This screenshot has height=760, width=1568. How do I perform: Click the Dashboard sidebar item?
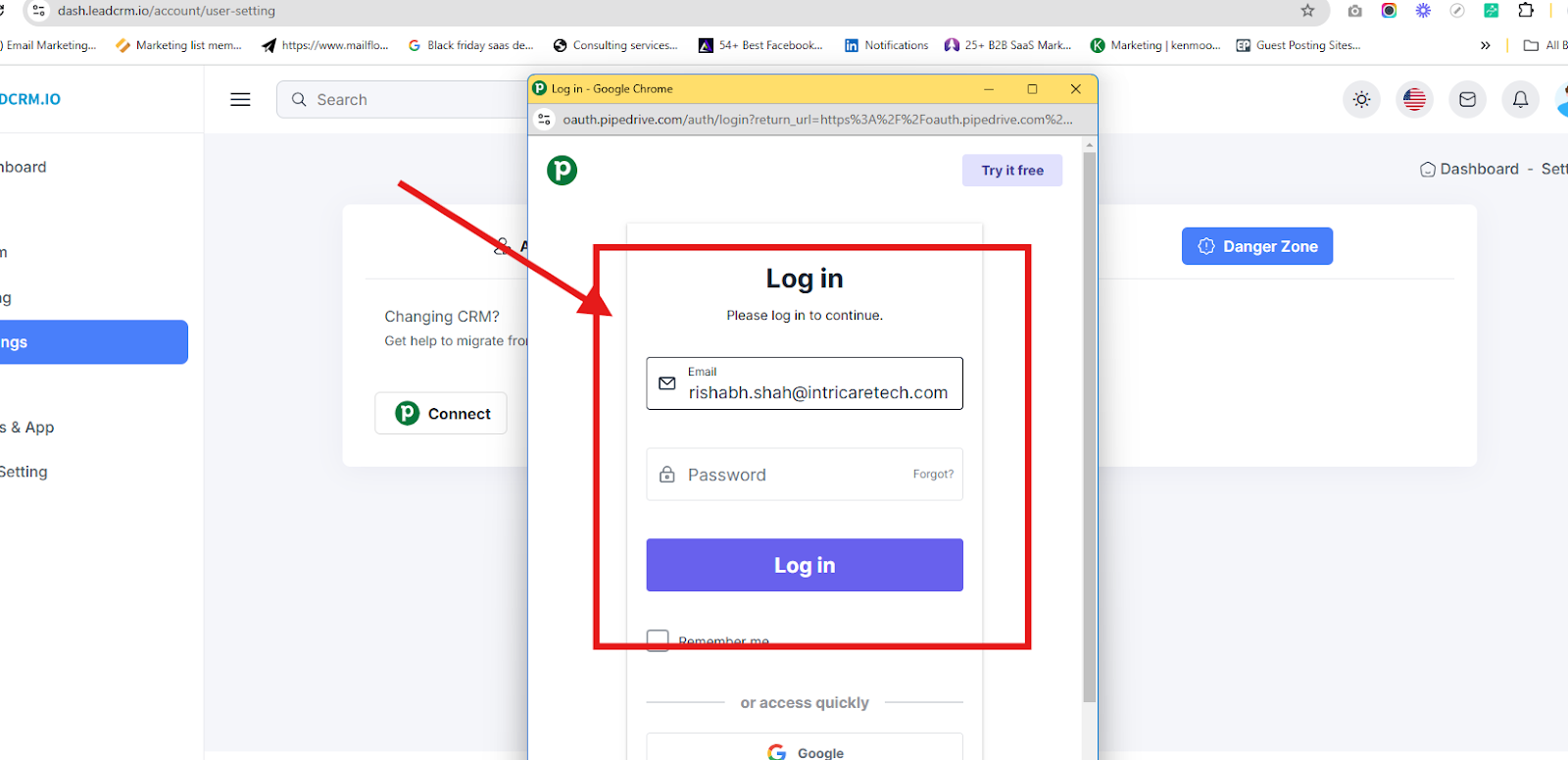(24, 167)
